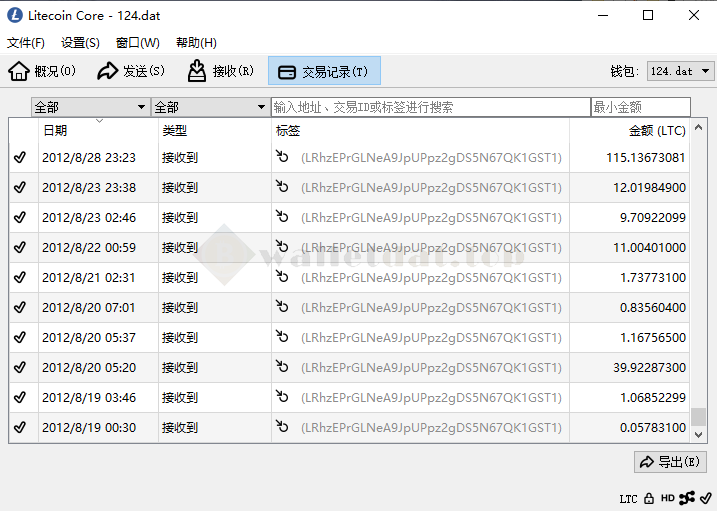Open the 文件(F) menu

click(26, 43)
